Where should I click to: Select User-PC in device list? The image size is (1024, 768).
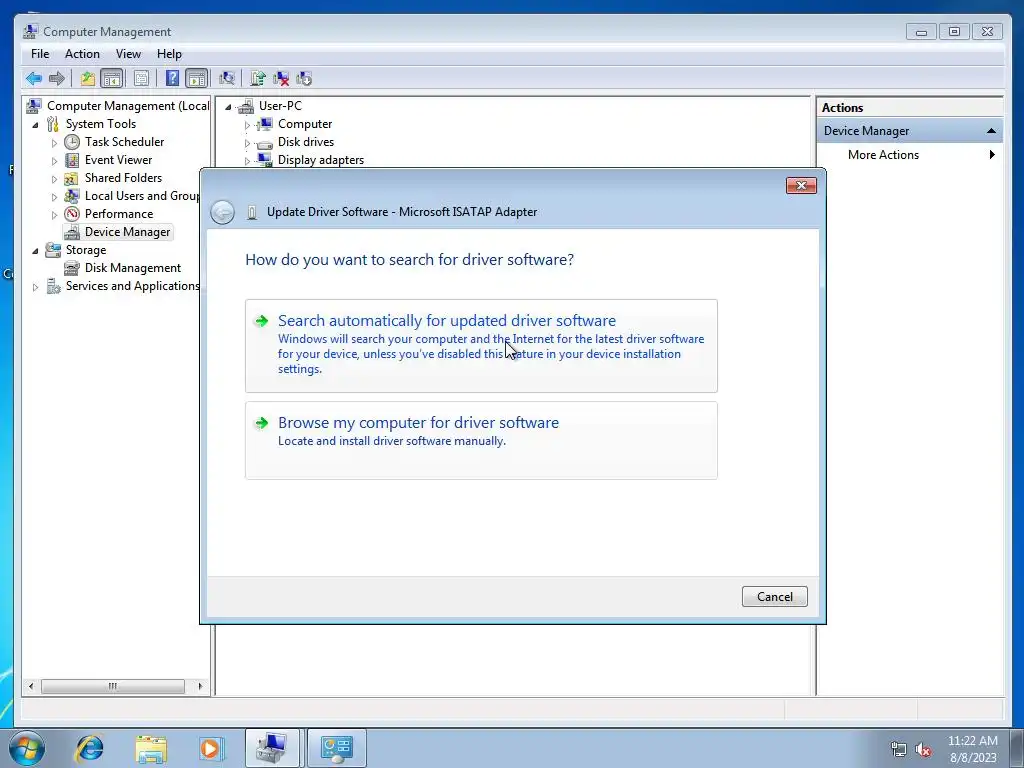(x=280, y=106)
